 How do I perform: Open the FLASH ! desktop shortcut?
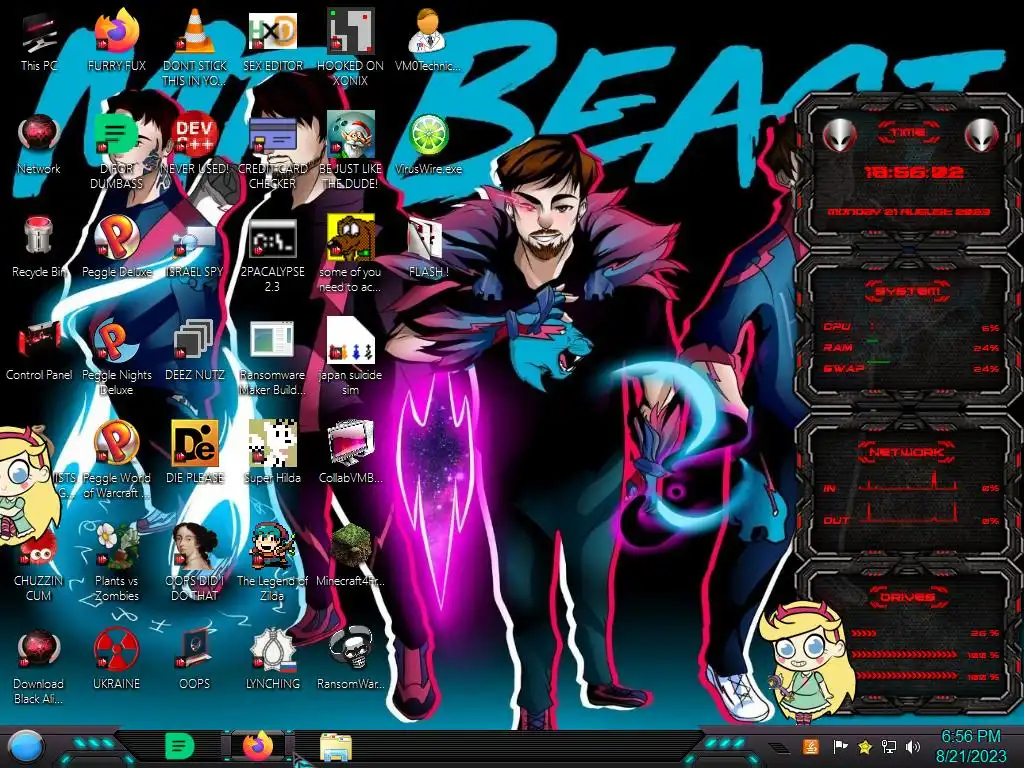click(428, 248)
